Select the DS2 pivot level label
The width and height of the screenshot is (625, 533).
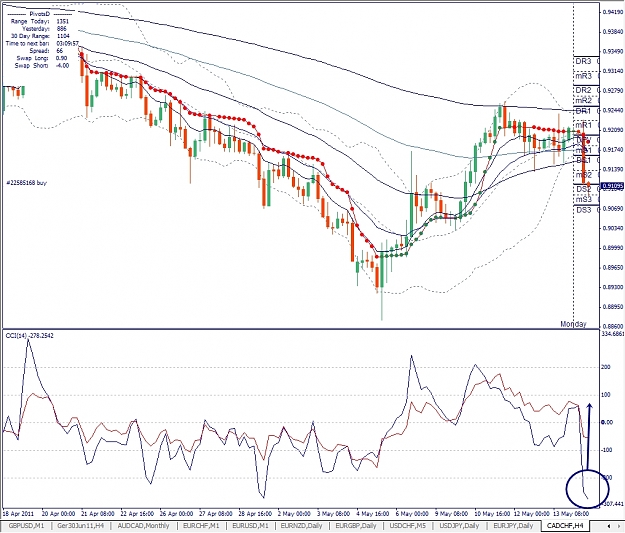(x=584, y=189)
